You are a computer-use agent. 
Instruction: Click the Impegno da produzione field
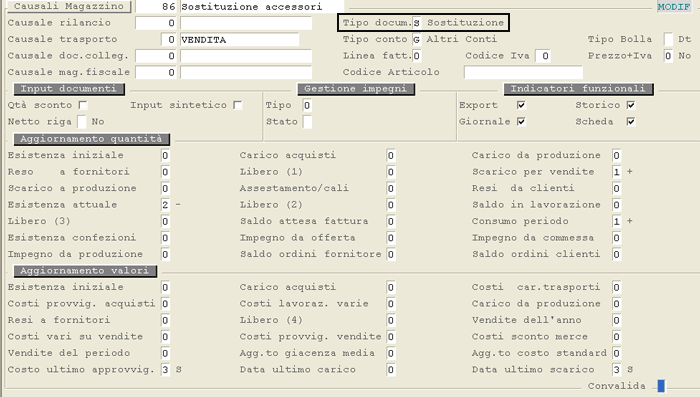pyautogui.click(x=165, y=255)
